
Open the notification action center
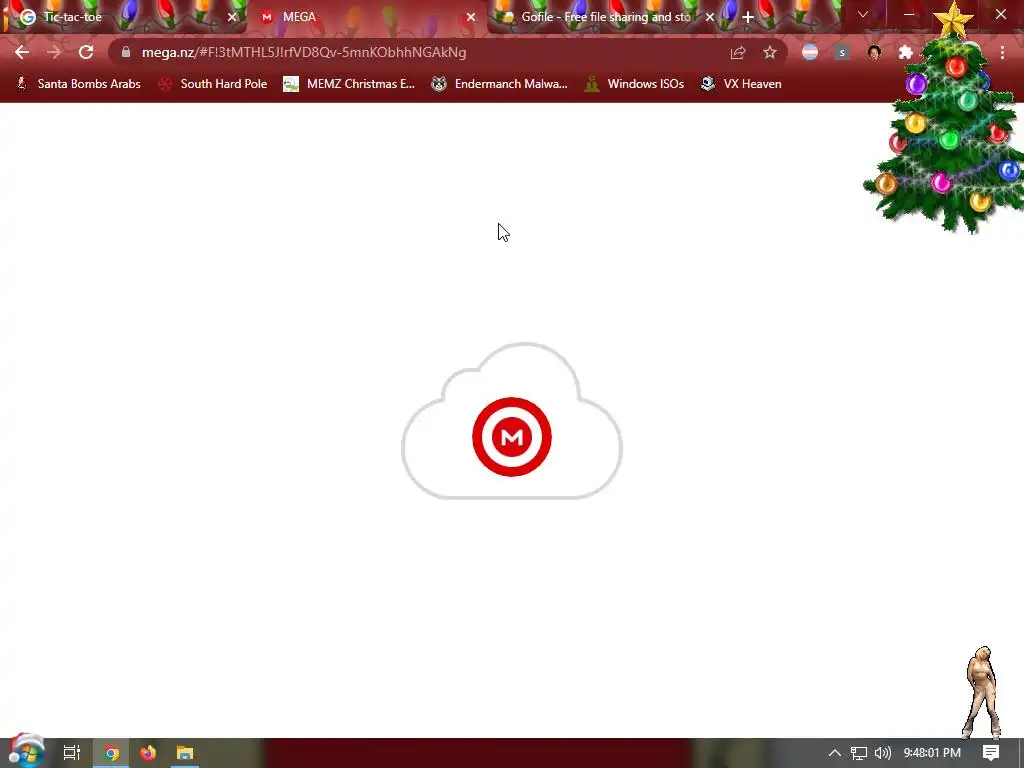tap(991, 753)
